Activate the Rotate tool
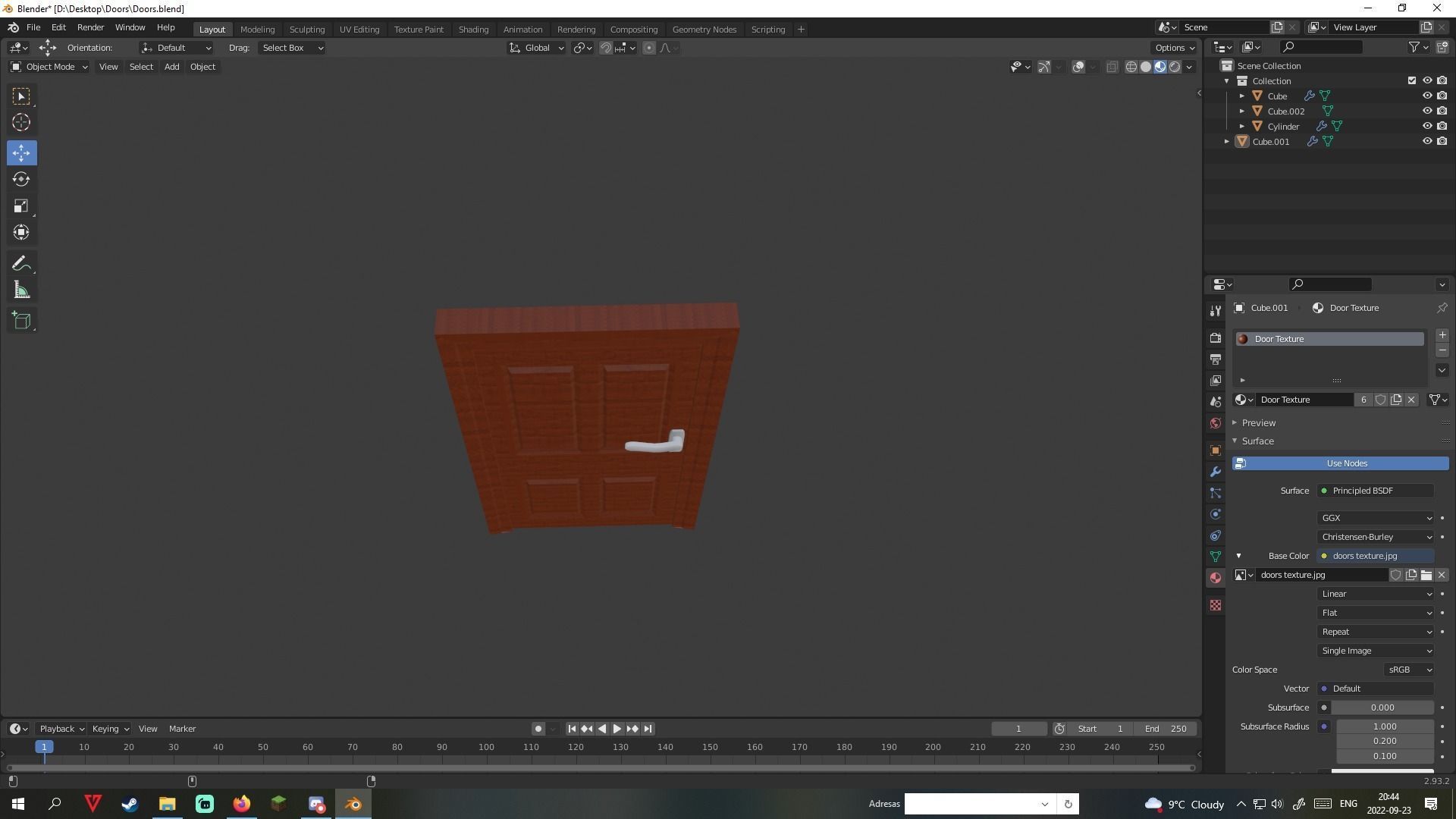This screenshot has width=1456, height=819. pos(21,179)
